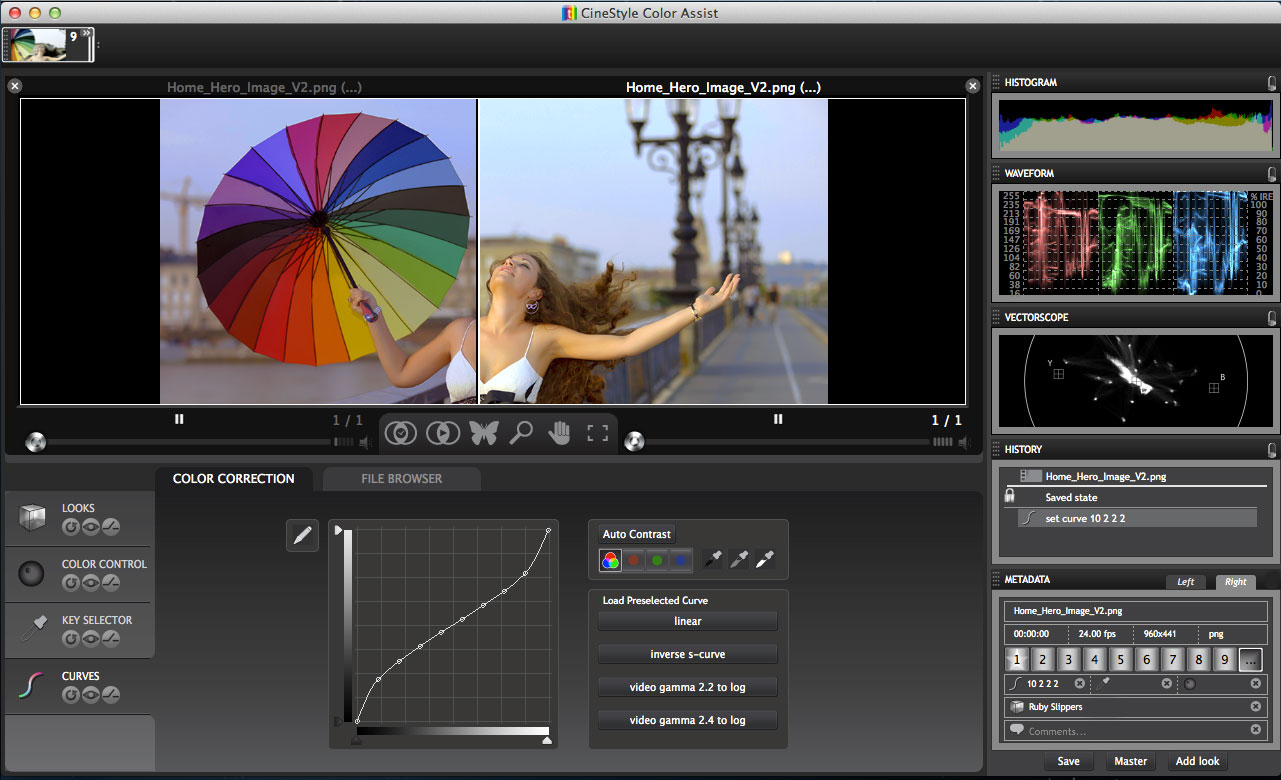
Task: Switch to the Color Correction tab
Action: pos(234,479)
